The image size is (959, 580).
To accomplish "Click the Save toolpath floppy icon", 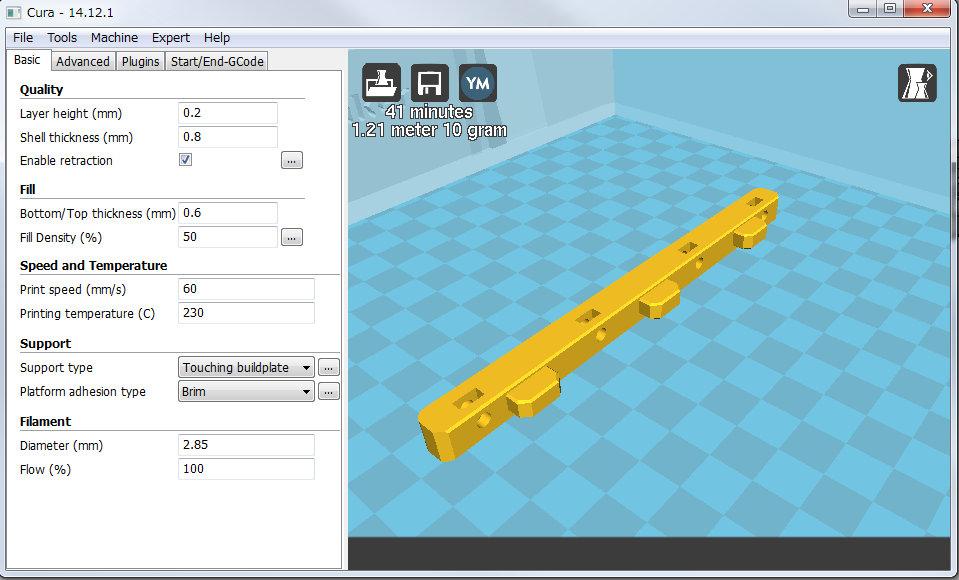I will pos(429,83).
